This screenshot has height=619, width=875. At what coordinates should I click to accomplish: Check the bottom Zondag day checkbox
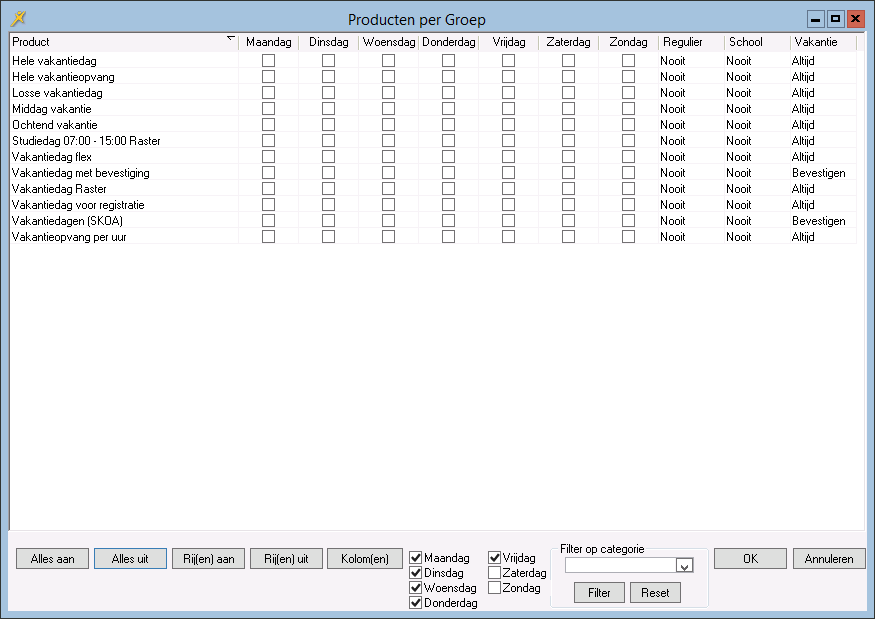pyautogui.click(x=494, y=588)
